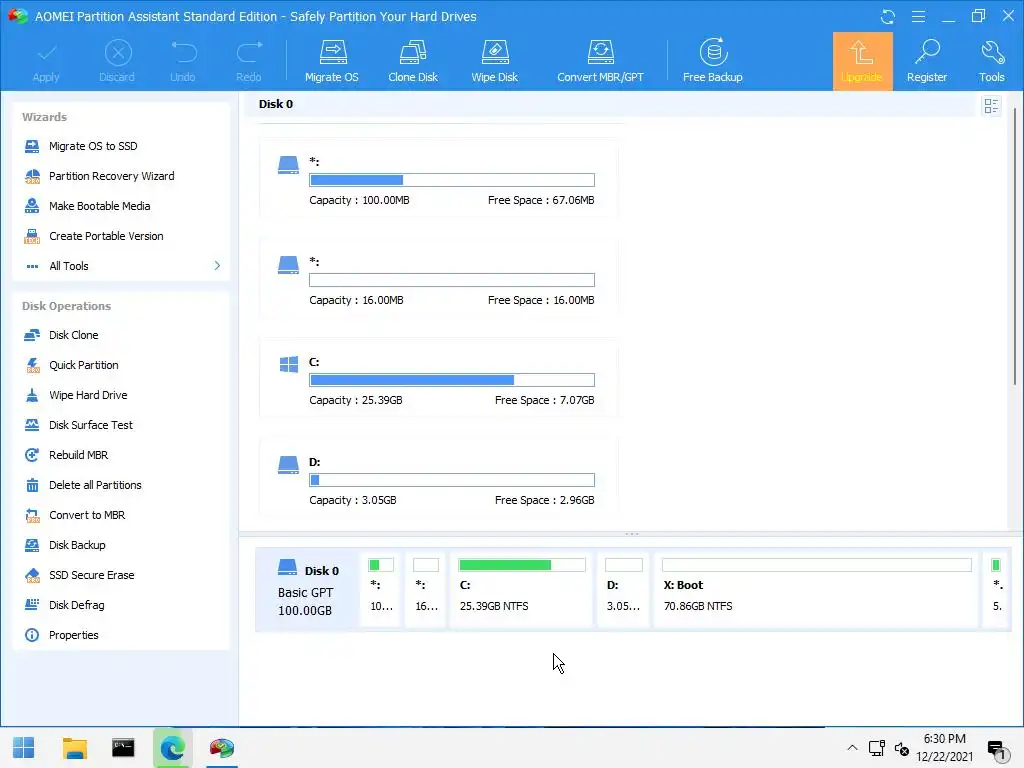Image resolution: width=1024 pixels, height=768 pixels.
Task: Click the D: partition usage bar
Action: pyautogui.click(x=452, y=480)
